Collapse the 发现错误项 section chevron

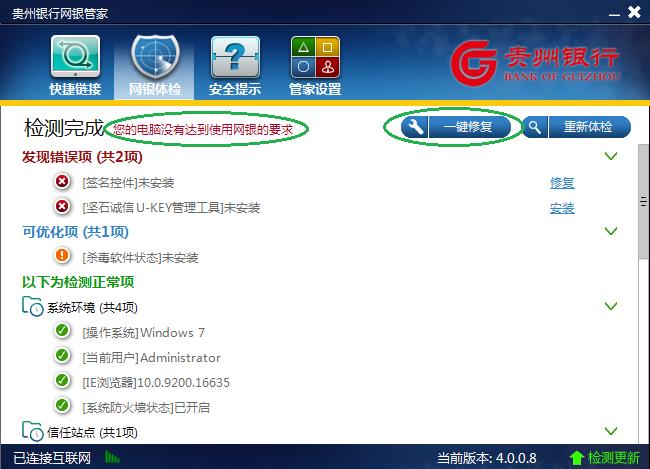(611, 156)
